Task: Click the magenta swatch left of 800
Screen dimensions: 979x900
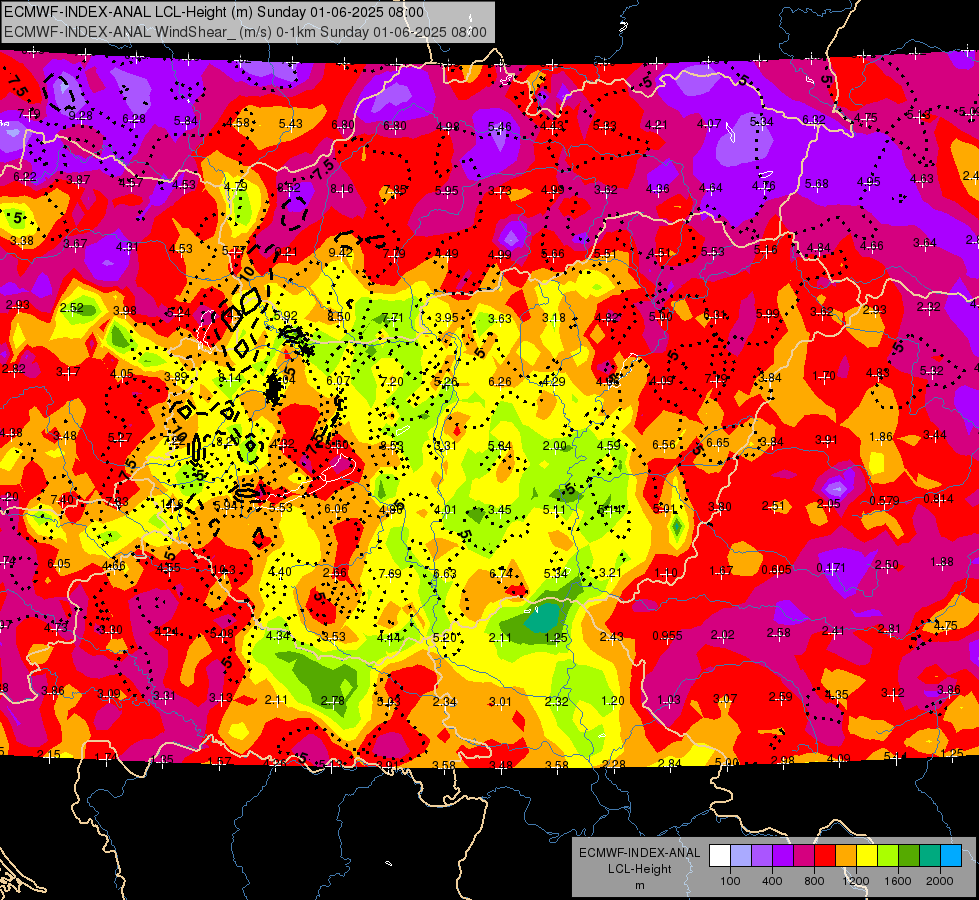Action: coord(804,856)
